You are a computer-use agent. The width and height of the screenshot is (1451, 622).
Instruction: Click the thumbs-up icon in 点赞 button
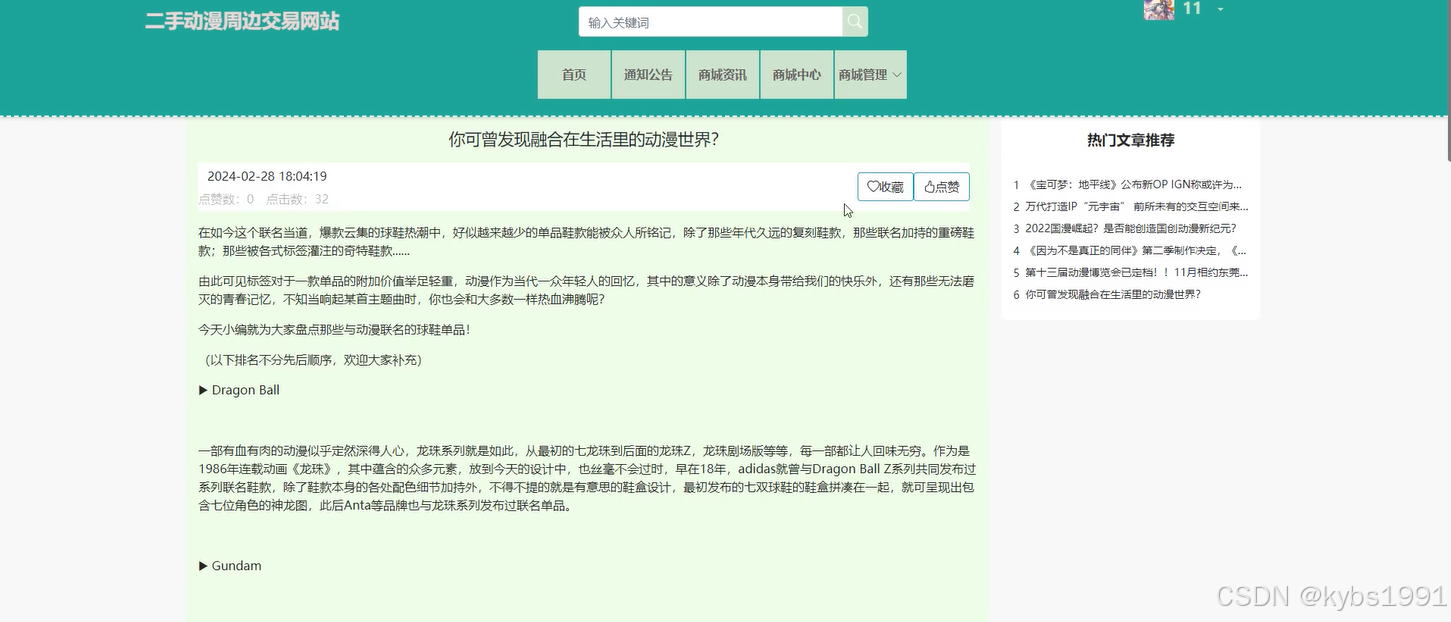[929, 187]
